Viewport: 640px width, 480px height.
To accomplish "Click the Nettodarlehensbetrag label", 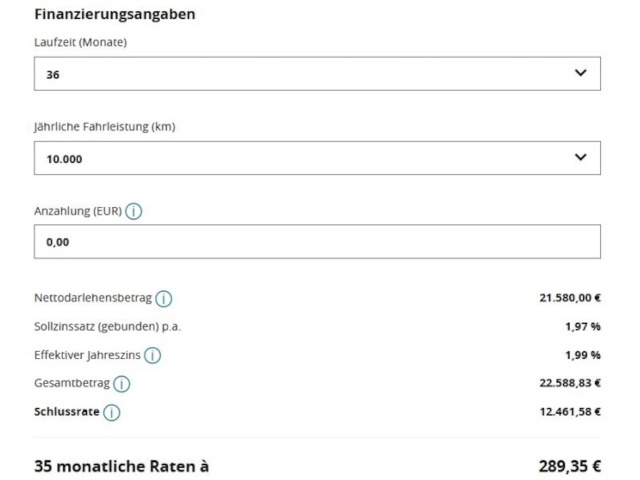I will 93,298.
